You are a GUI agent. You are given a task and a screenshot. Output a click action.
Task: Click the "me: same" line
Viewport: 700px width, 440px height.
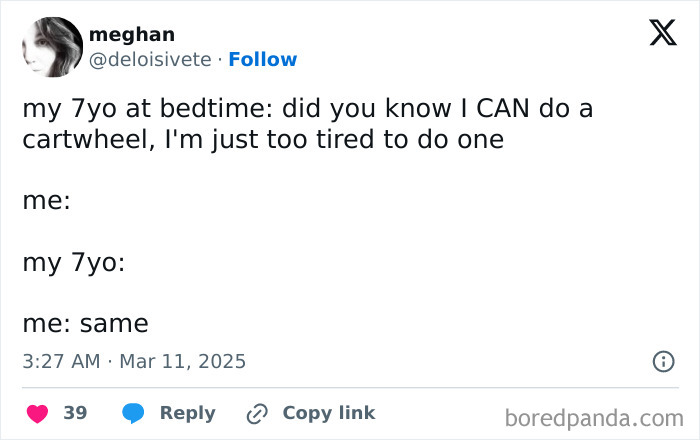click(x=85, y=324)
